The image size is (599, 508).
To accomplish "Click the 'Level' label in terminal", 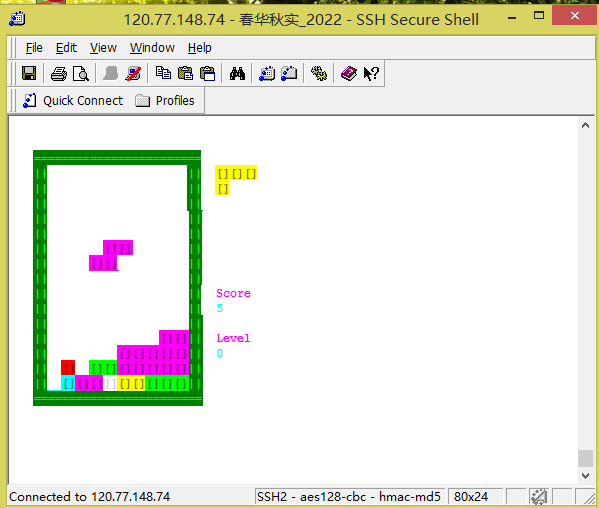I will (233, 338).
